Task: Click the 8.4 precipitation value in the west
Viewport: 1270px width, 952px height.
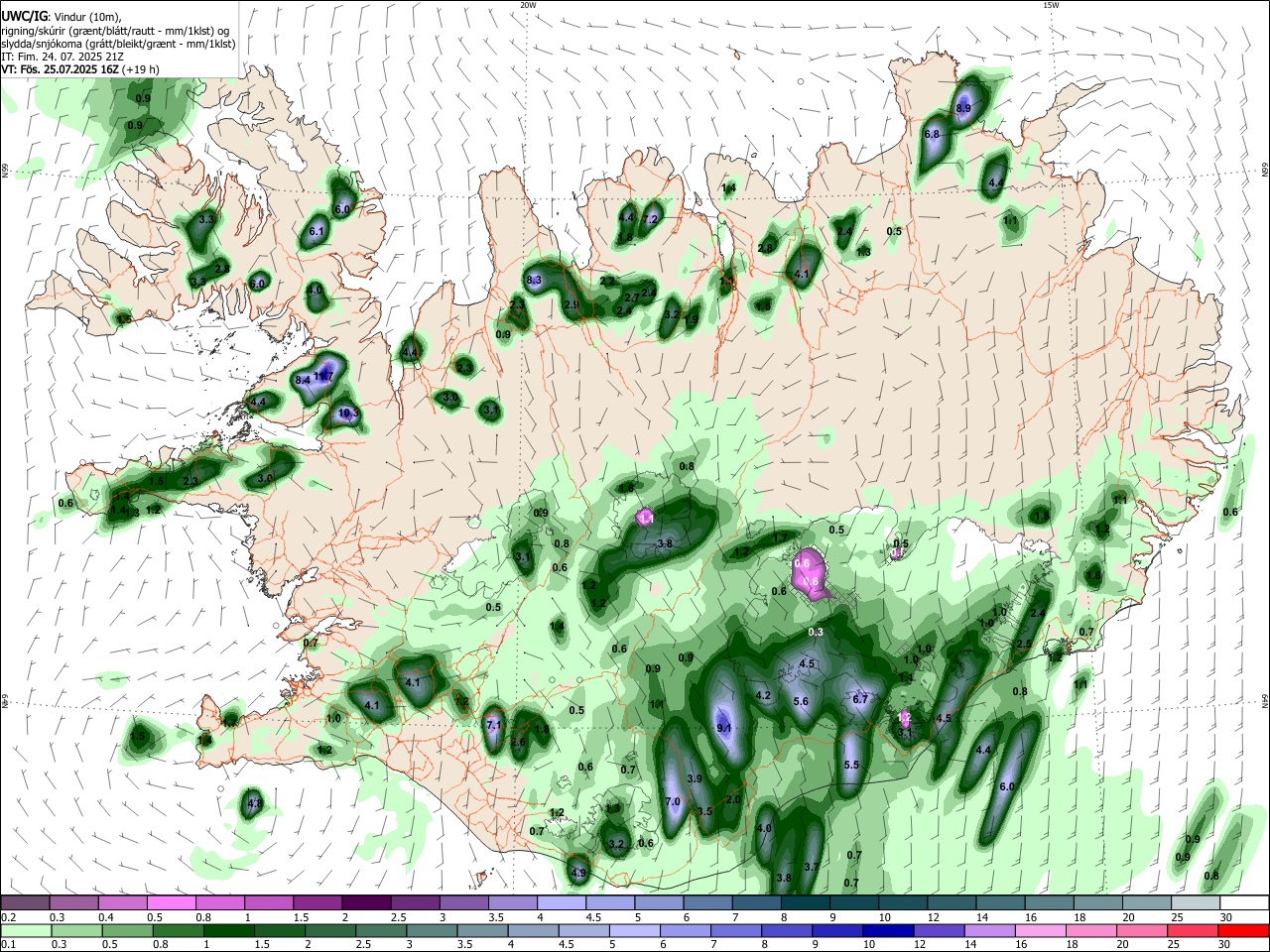Action: point(304,380)
